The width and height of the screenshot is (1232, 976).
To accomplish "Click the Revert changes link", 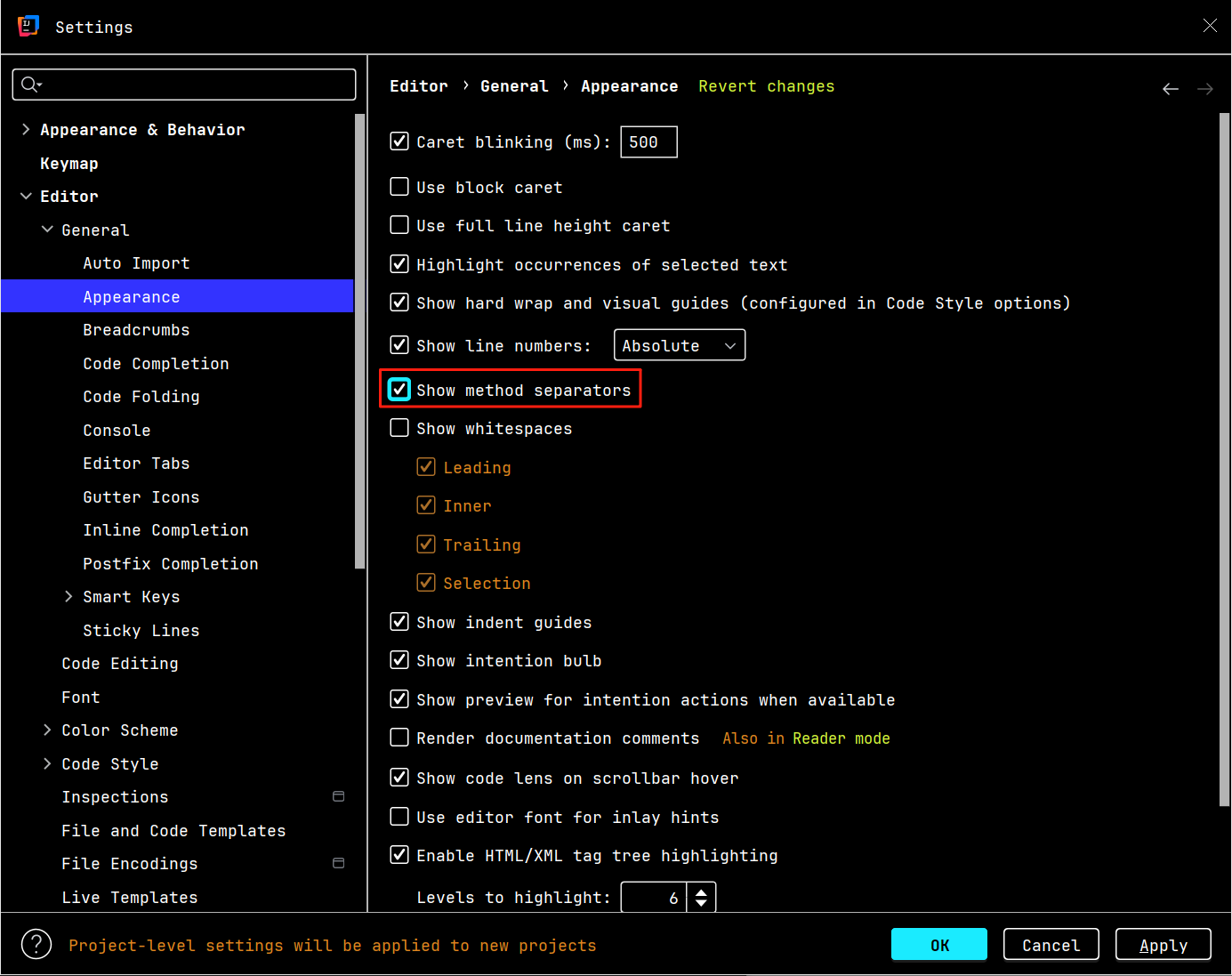I will pos(766,86).
